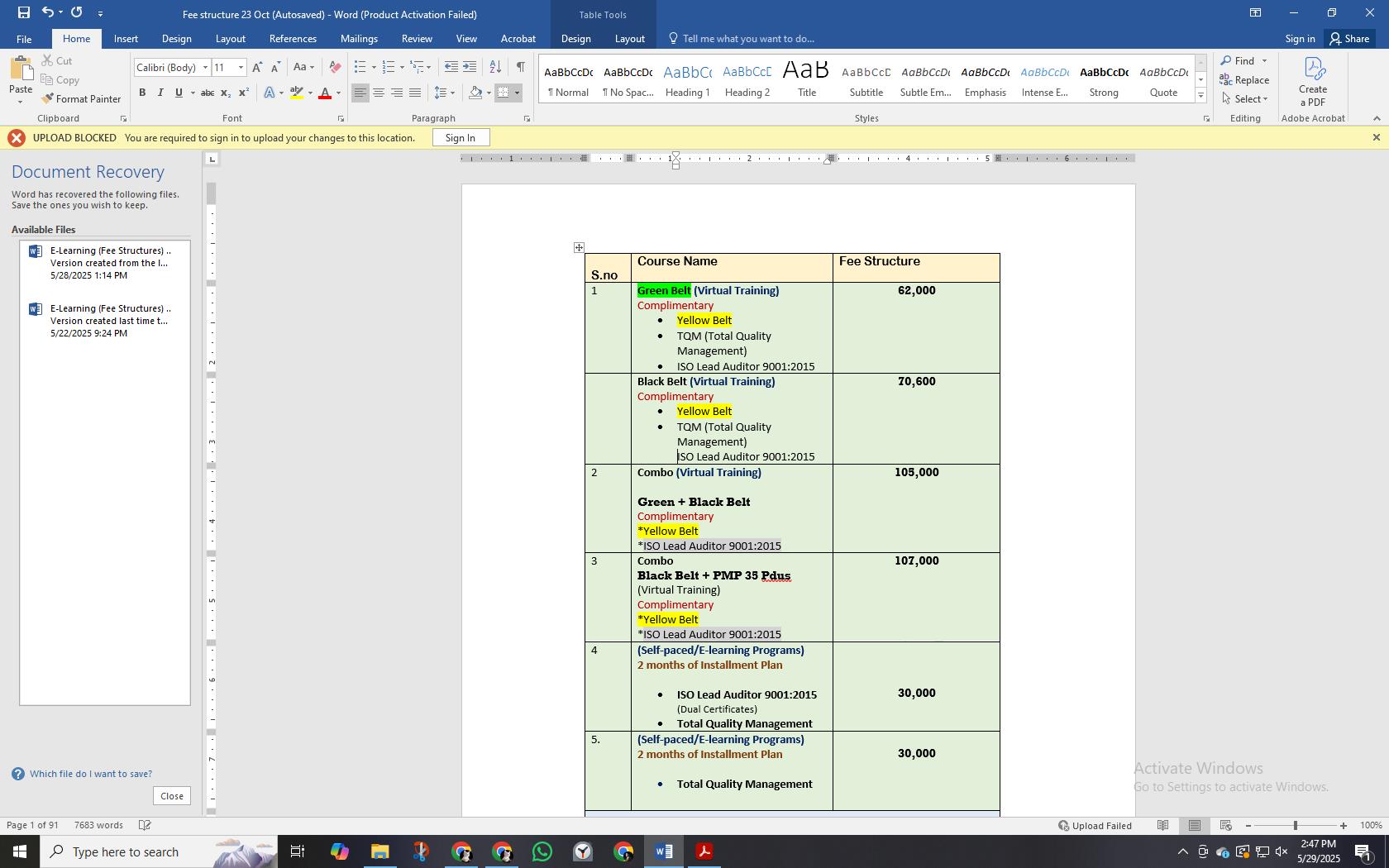Open recovered file dated 5/28/2025 1:14 PM
The width and height of the screenshot is (1389, 868).
tap(105, 263)
